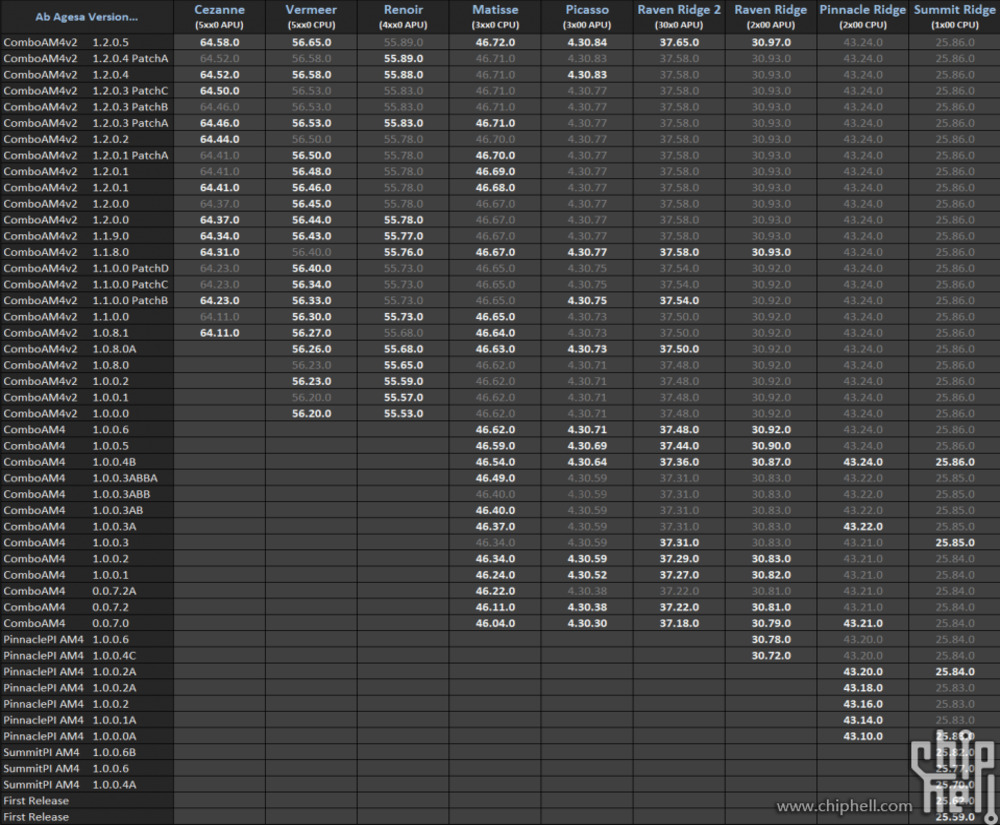
Task: Click Picasso cell 4.30.30
Action: [x=587, y=624]
